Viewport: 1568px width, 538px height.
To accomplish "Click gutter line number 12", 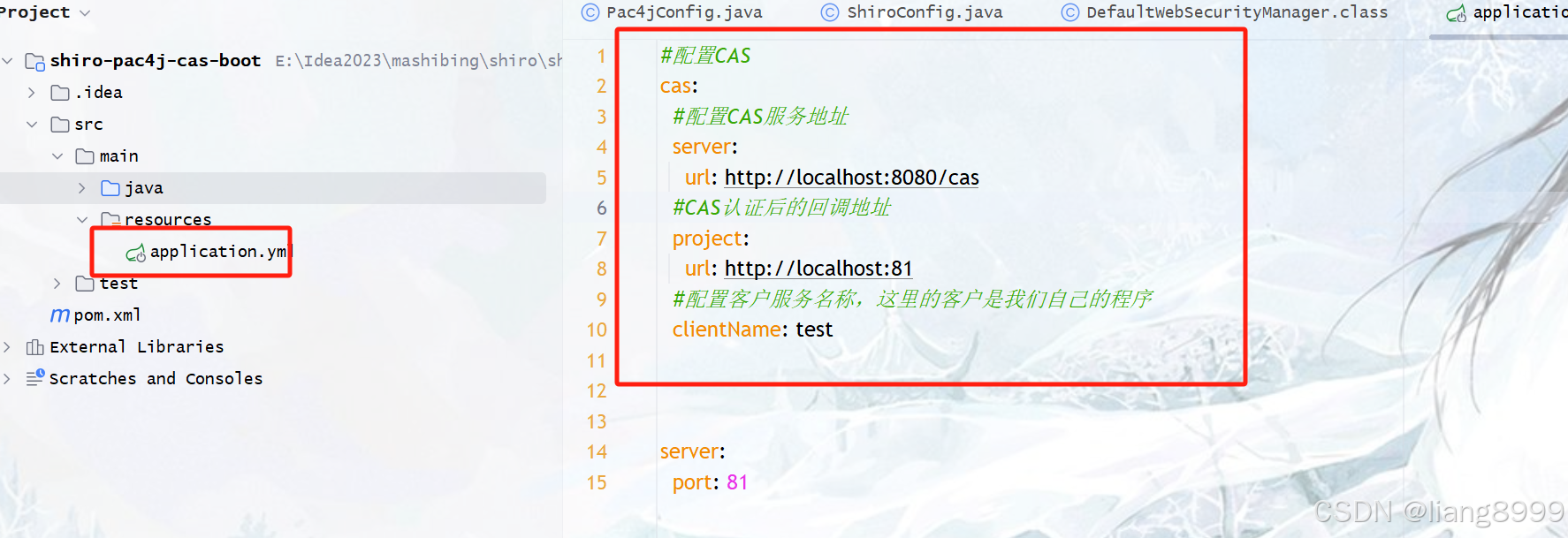I will [x=597, y=391].
